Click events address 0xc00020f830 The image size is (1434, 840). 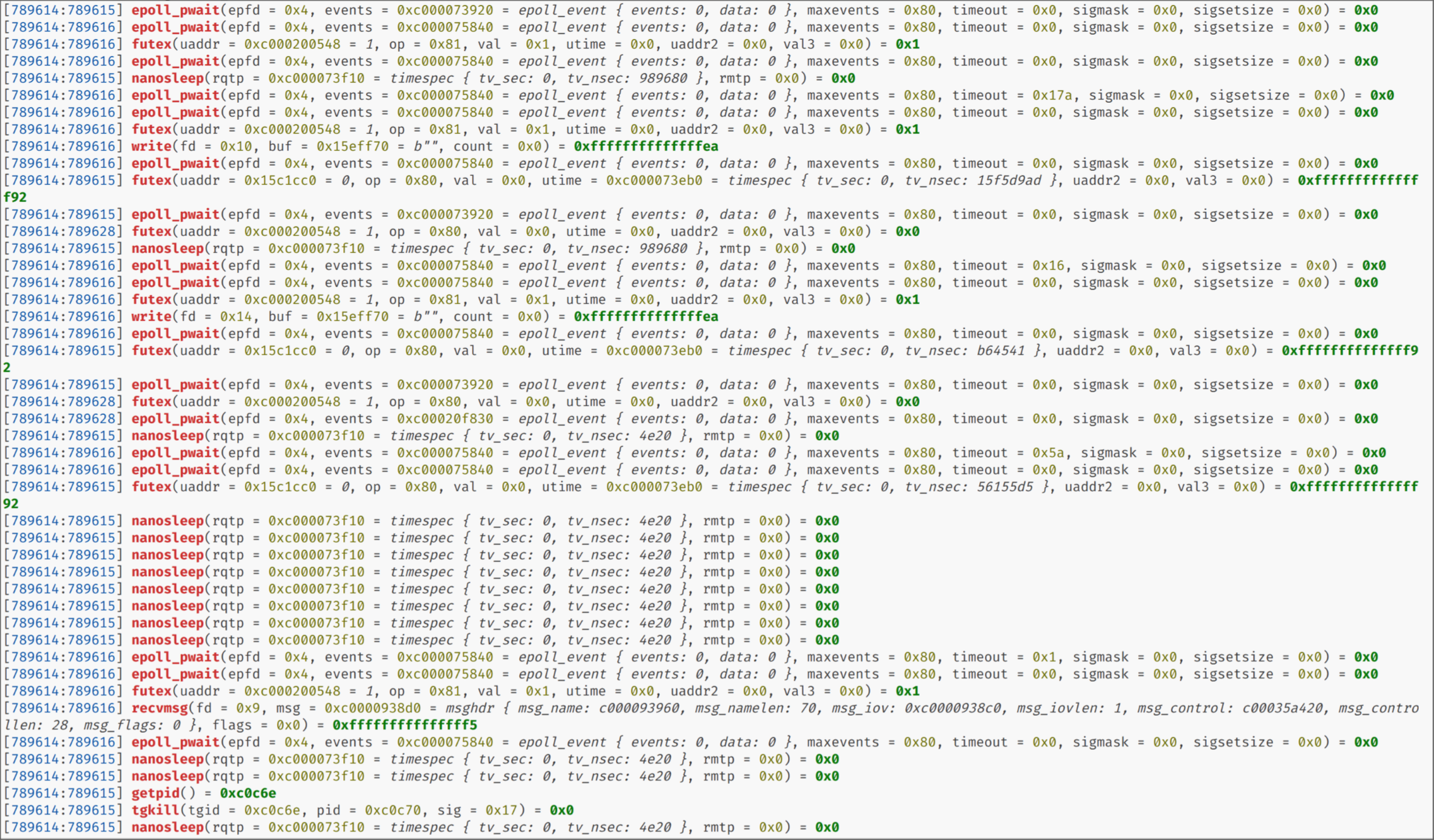[x=445, y=419]
